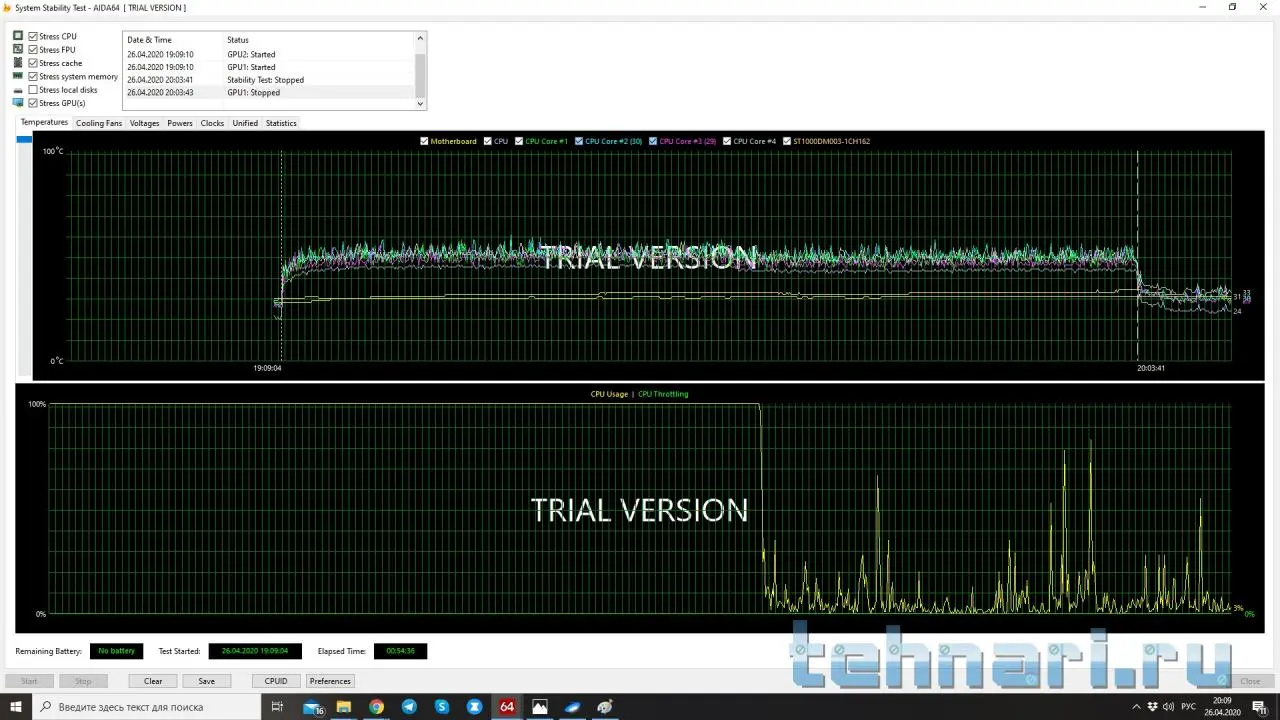Click the Status column header

click(x=318, y=40)
